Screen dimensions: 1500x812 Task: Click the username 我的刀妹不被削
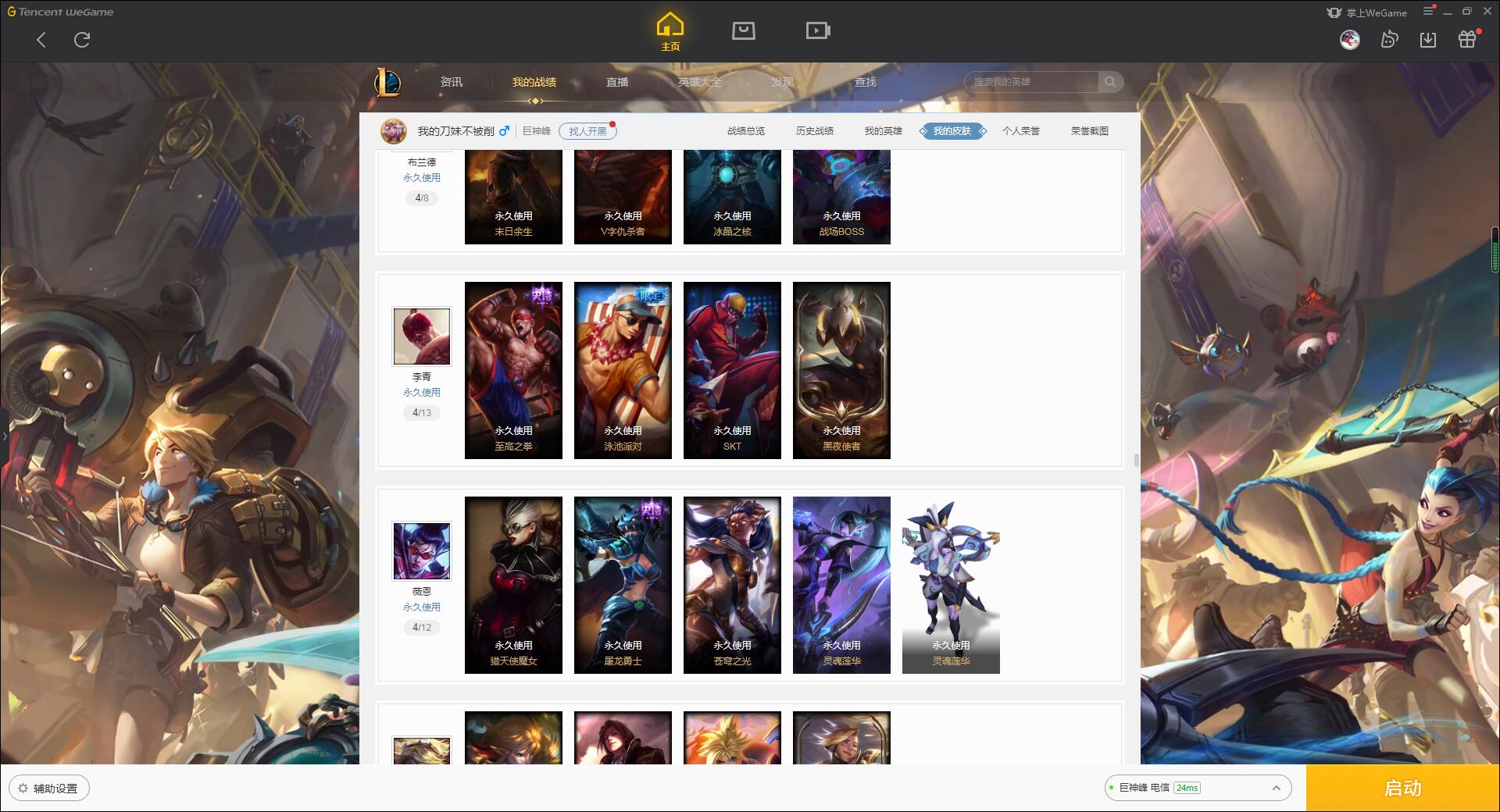point(455,131)
